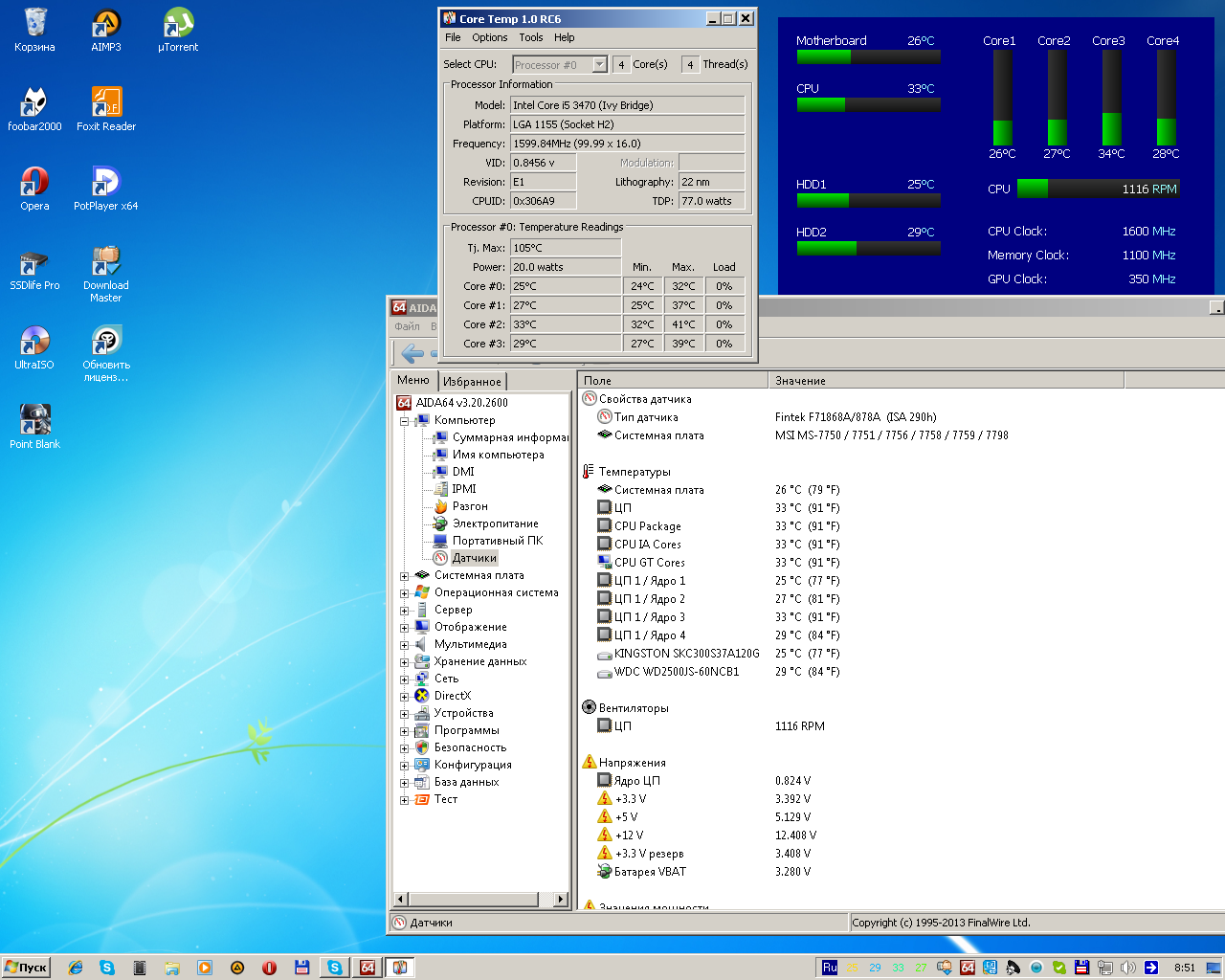Screen dimensions: 1225x980
Task: Select the Тип датчика row in AIDA64
Action: point(767,417)
